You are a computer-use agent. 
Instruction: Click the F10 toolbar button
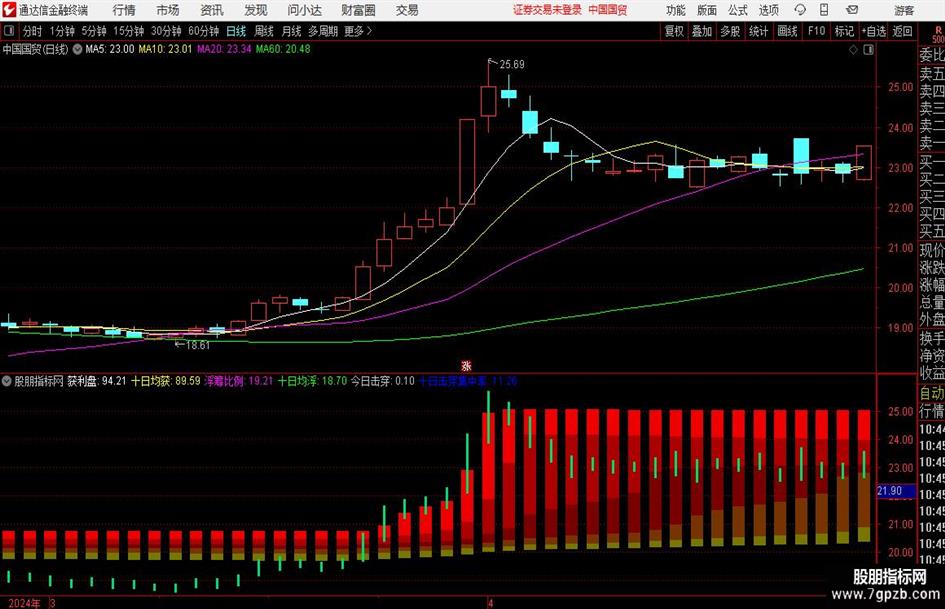(817, 31)
